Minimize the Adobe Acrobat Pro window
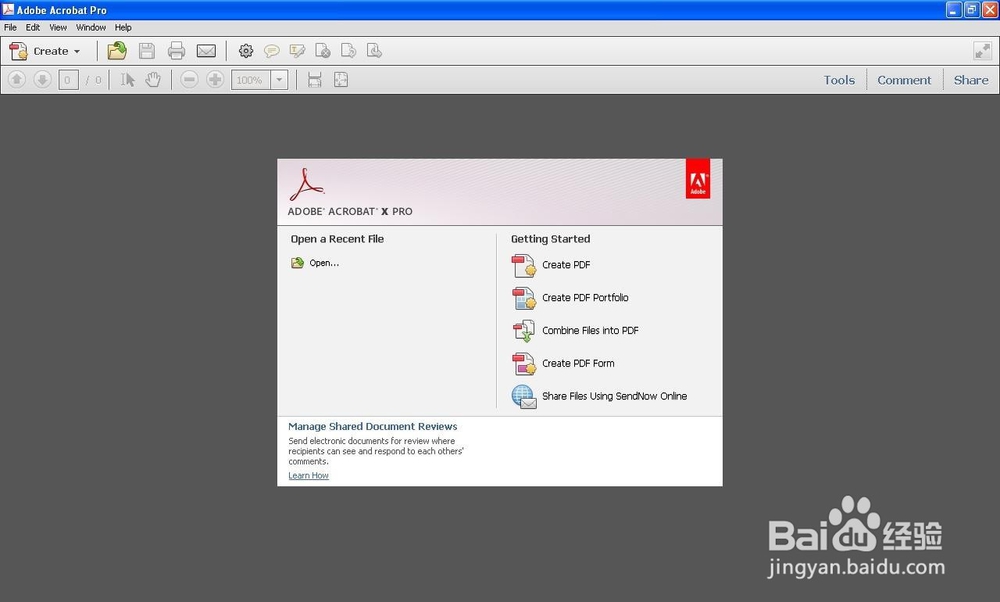This screenshot has height=602, width=1000. coord(953,10)
